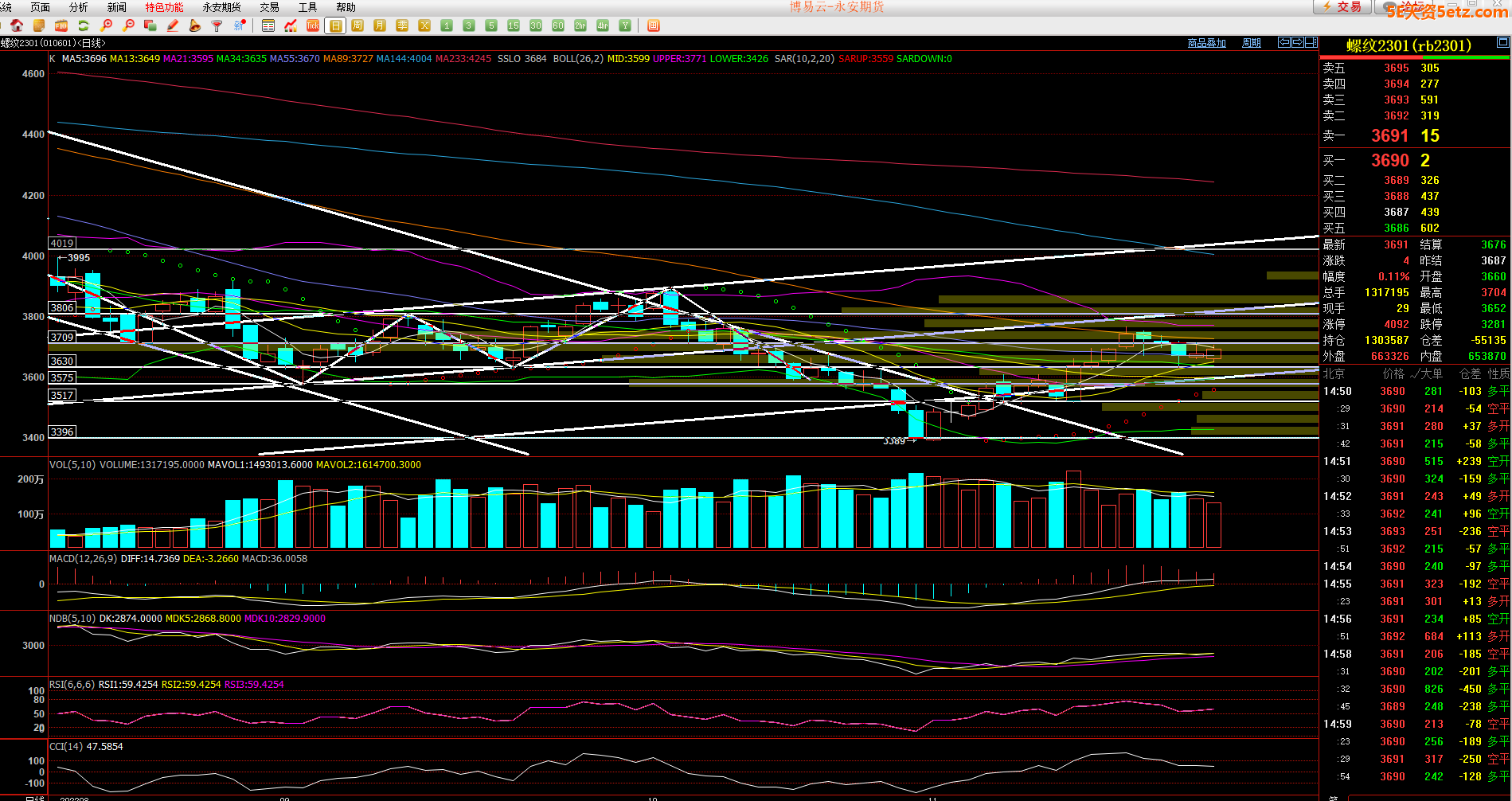Image resolution: width=1512 pixels, height=801 pixels.
Task: Switch to intraday trend chart icon
Action: tap(291, 25)
